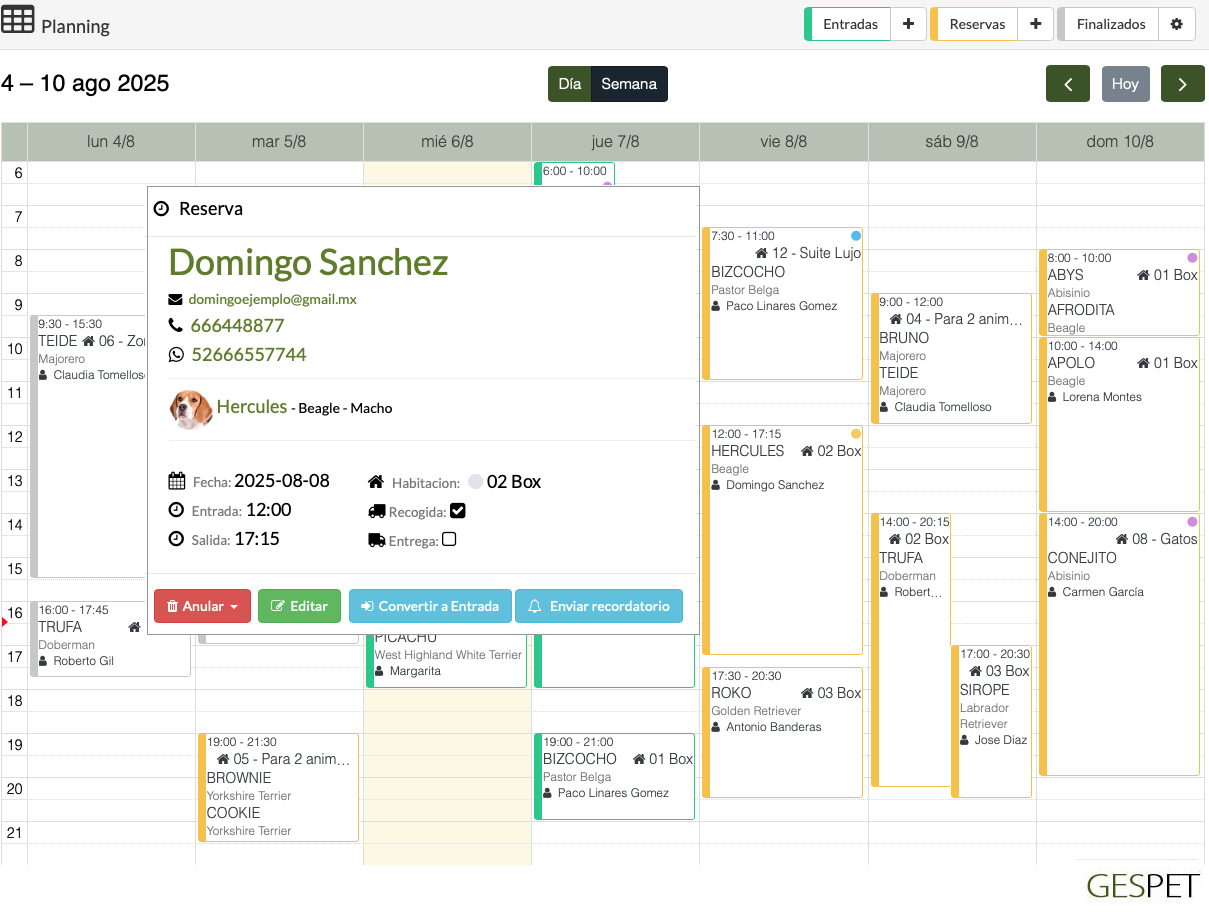
Task: Click email domingoejemplo@gmail.mx
Action: 272,299
